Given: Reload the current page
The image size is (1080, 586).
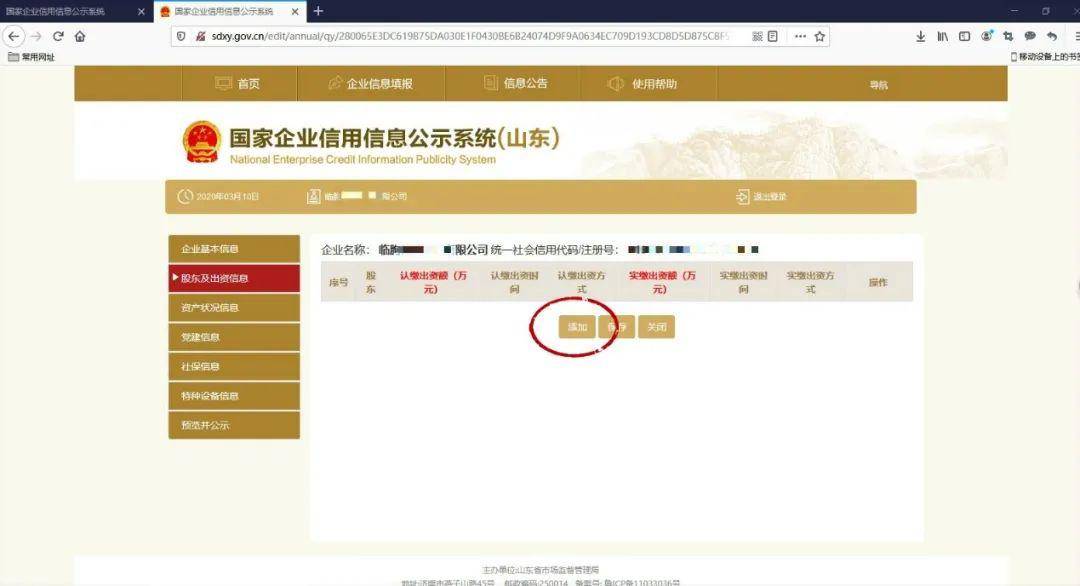Looking at the screenshot, I should pos(59,36).
